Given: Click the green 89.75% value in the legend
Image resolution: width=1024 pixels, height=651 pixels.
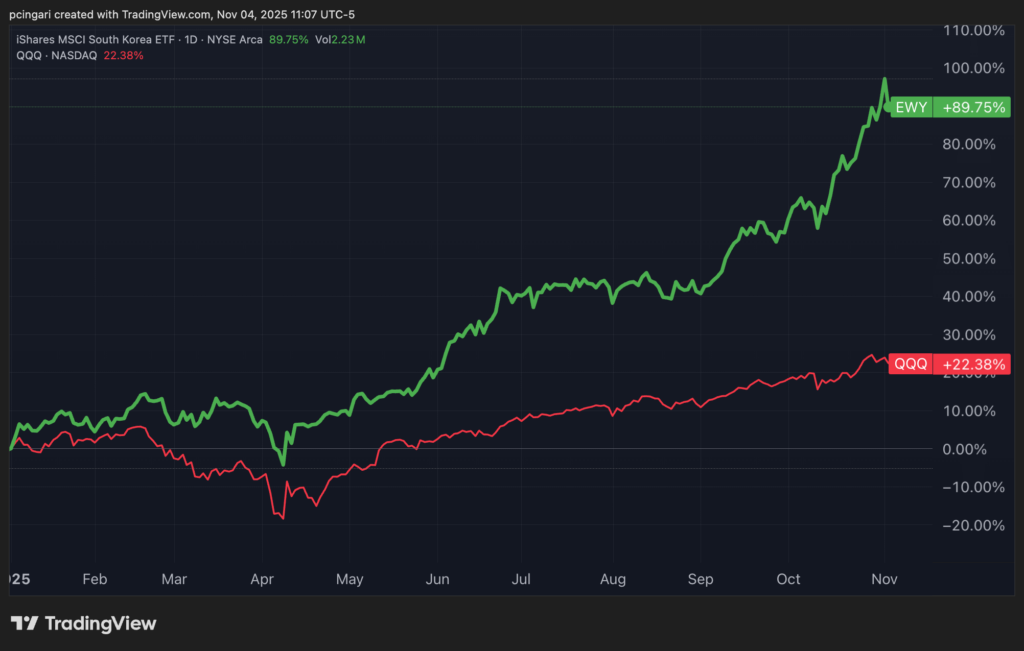Looking at the screenshot, I should (x=290, y=40).
